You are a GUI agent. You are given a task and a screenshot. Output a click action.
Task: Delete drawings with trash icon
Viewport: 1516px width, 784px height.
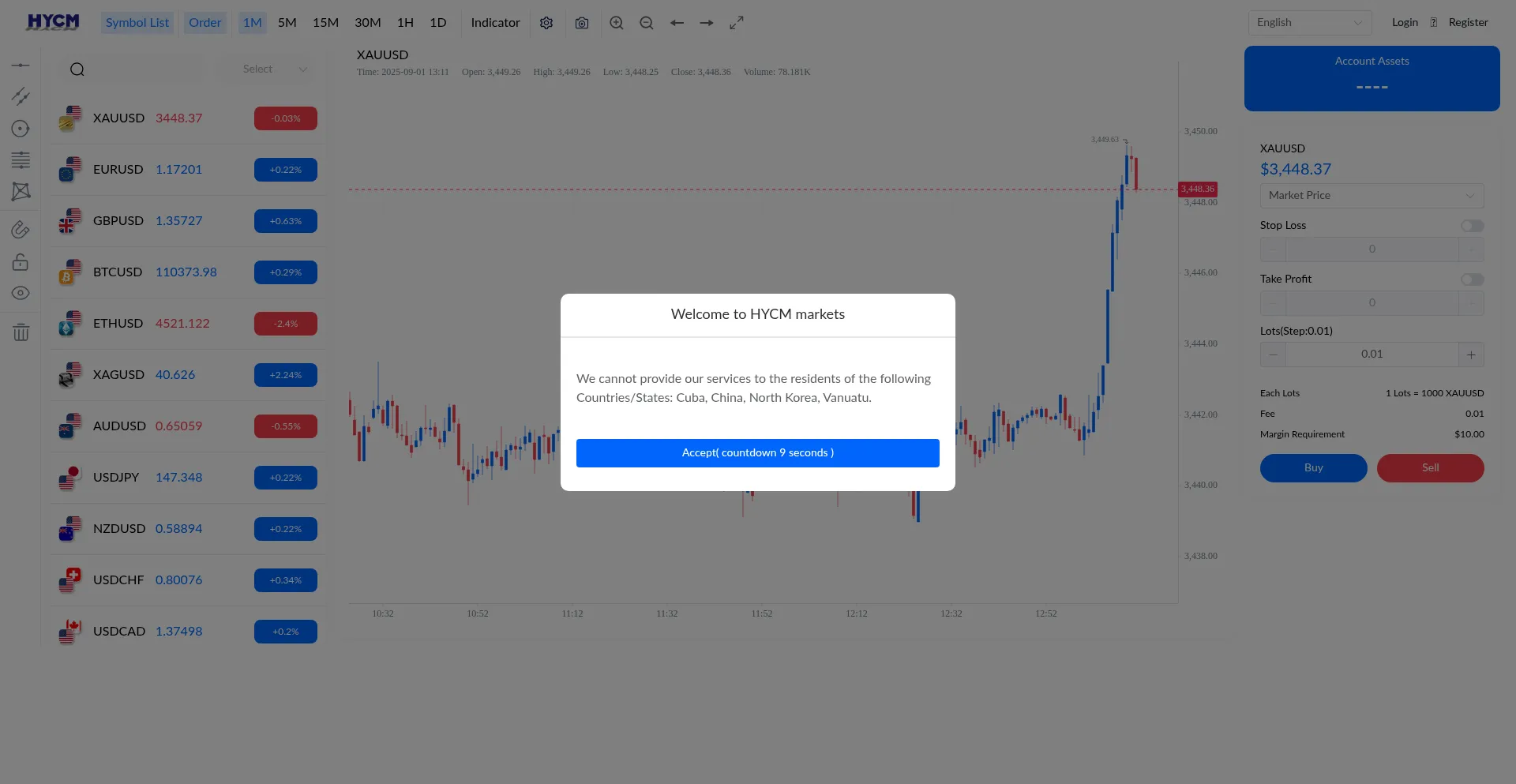coord(21,332)
